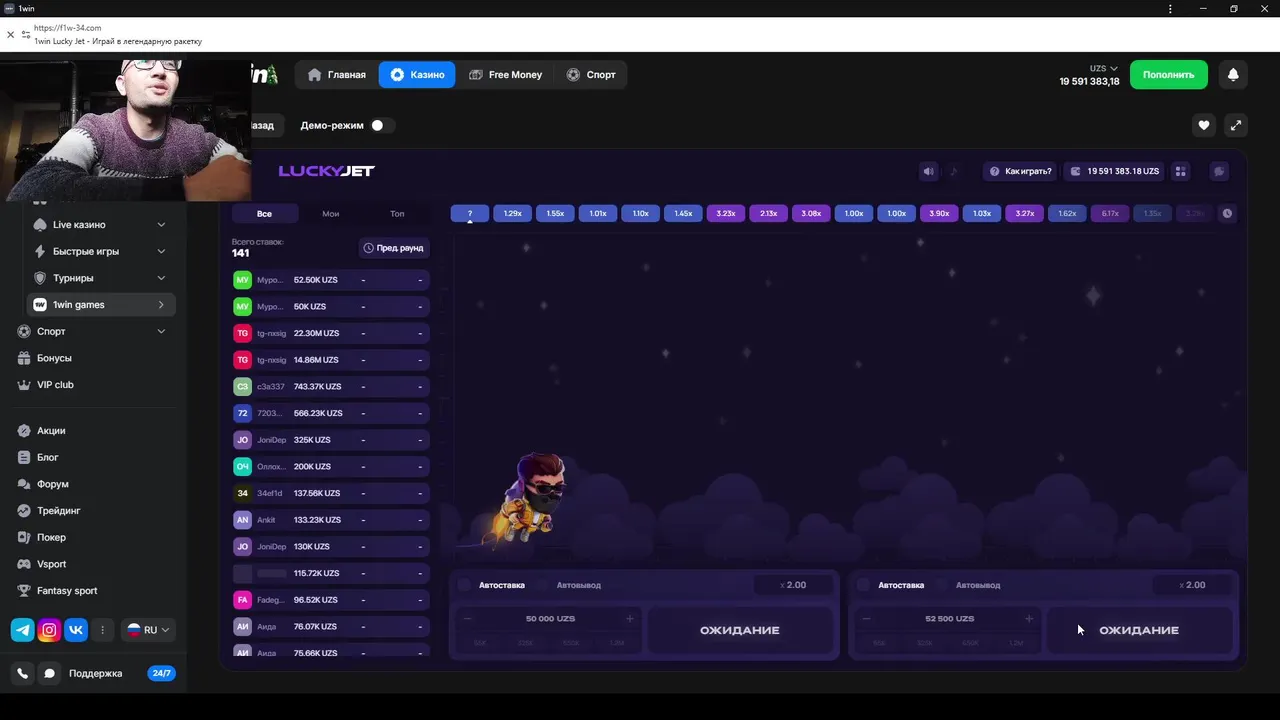The height and width of the screenshot is (720, 1280).
Task: Open the Lucky Jet chat bubble icon
Action: (1219, 171)
